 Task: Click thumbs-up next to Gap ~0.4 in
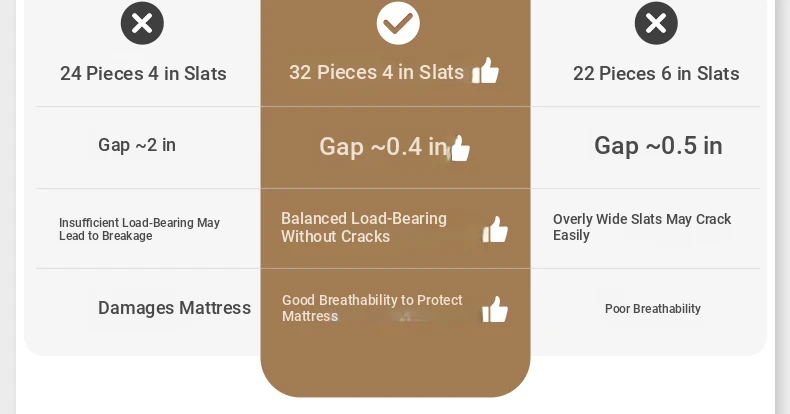click(x=459, y=149)
